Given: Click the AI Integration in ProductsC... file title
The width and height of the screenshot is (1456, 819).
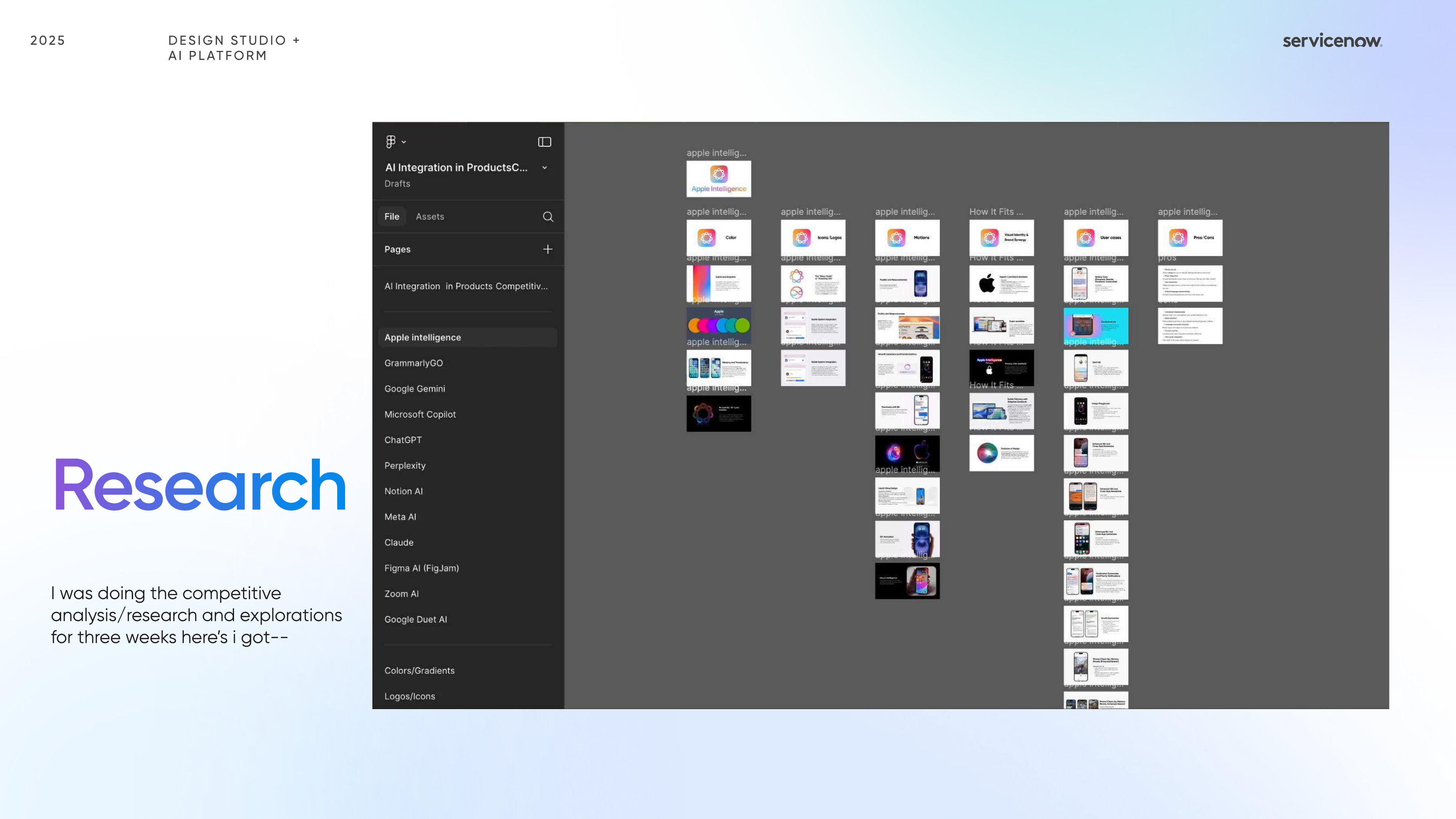Looking at the screenshot, I should (456, 167).
